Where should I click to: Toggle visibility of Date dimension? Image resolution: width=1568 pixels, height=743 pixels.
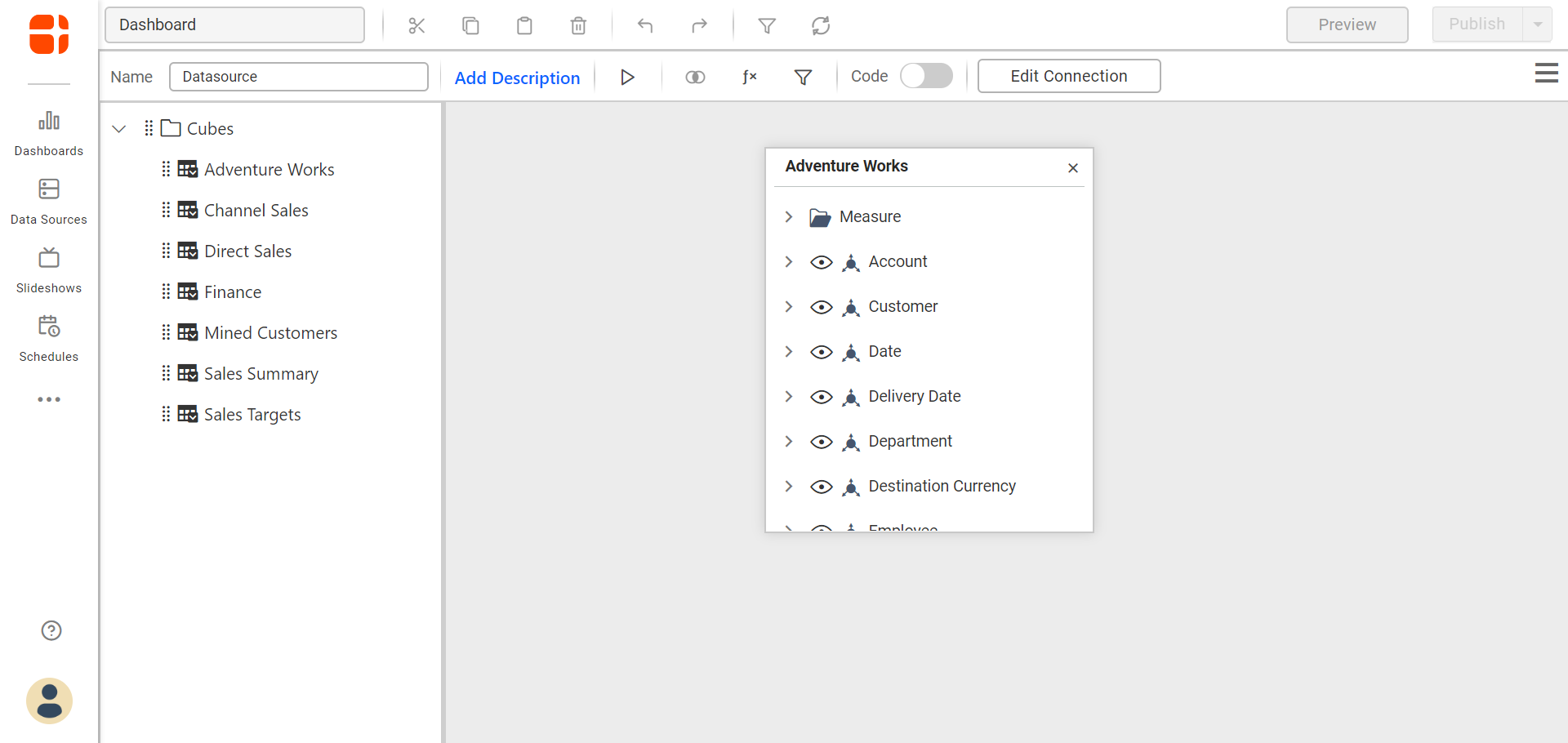coord(821,352)
